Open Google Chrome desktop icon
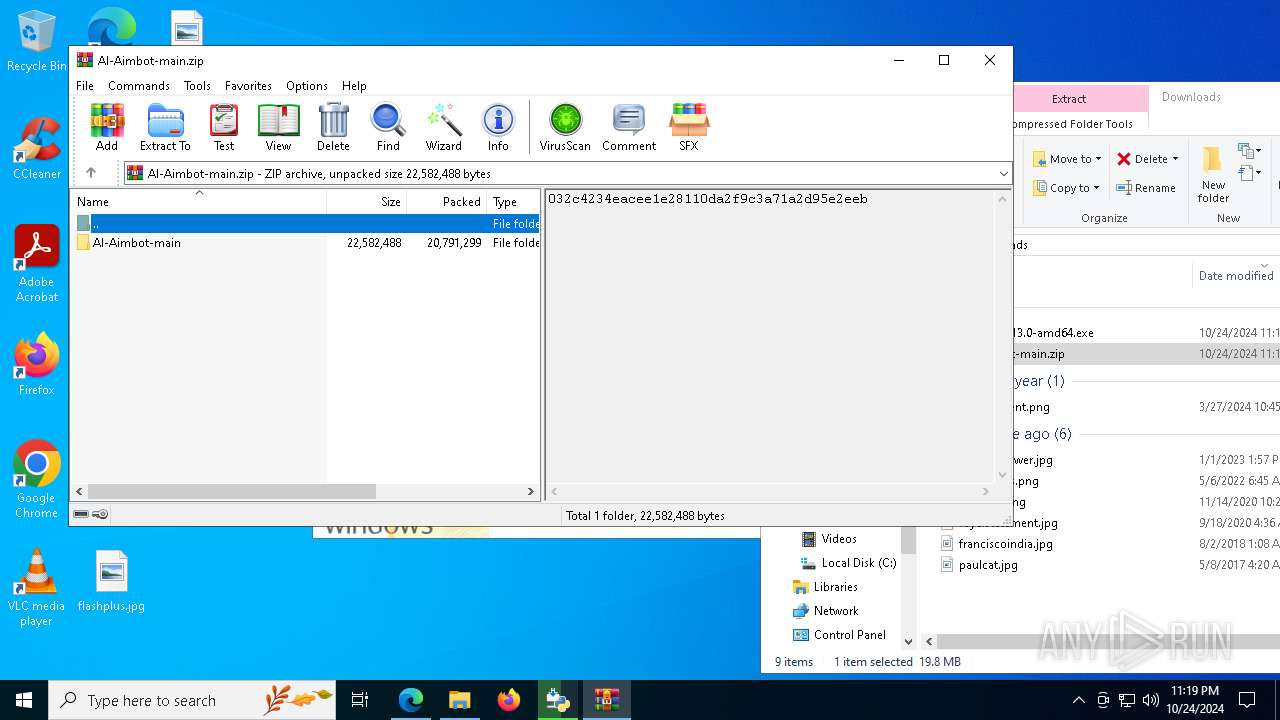This screenshot has width=1280, height=720. [37, 480]
